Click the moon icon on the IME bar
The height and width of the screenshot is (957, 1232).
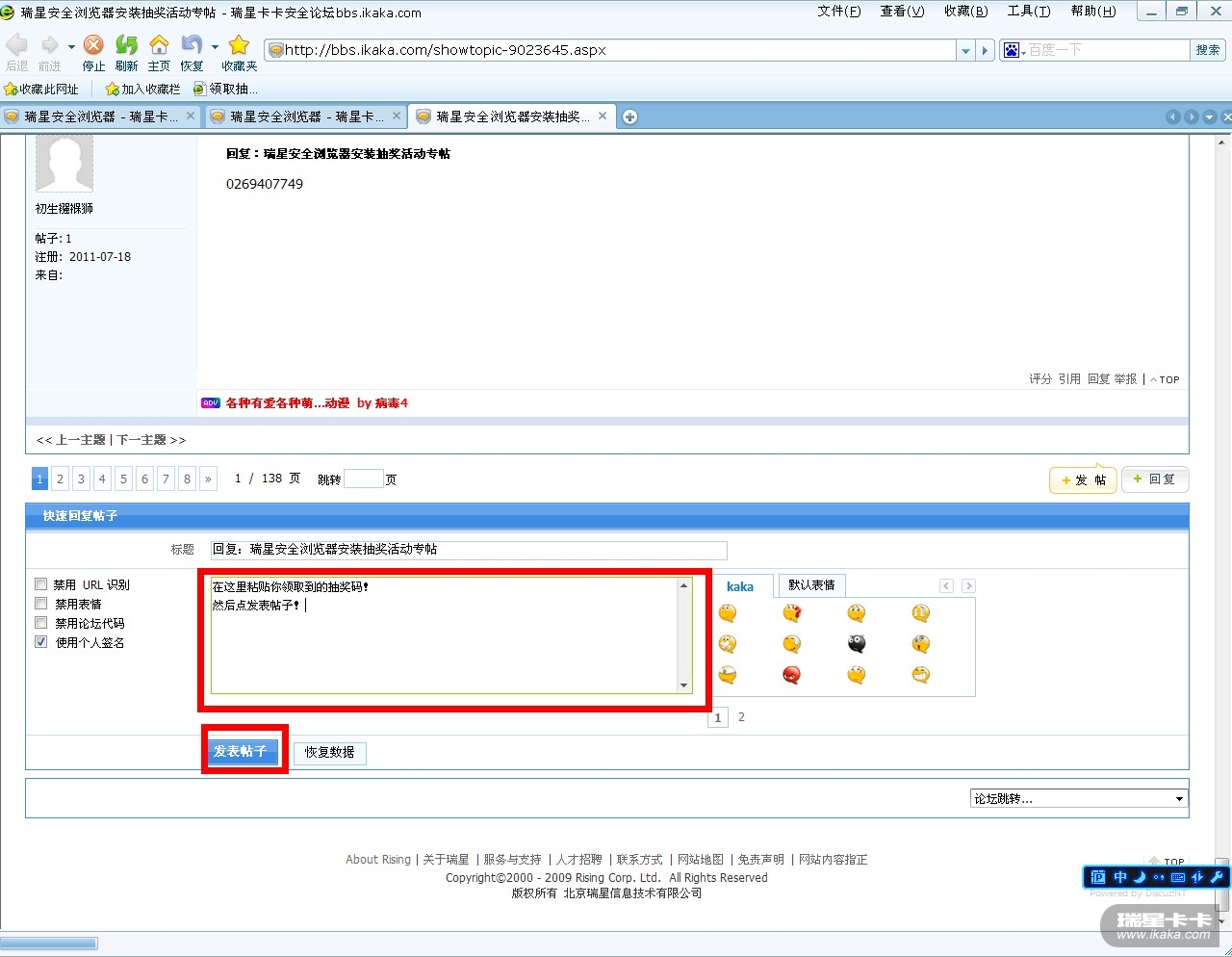coord(1140,877)
